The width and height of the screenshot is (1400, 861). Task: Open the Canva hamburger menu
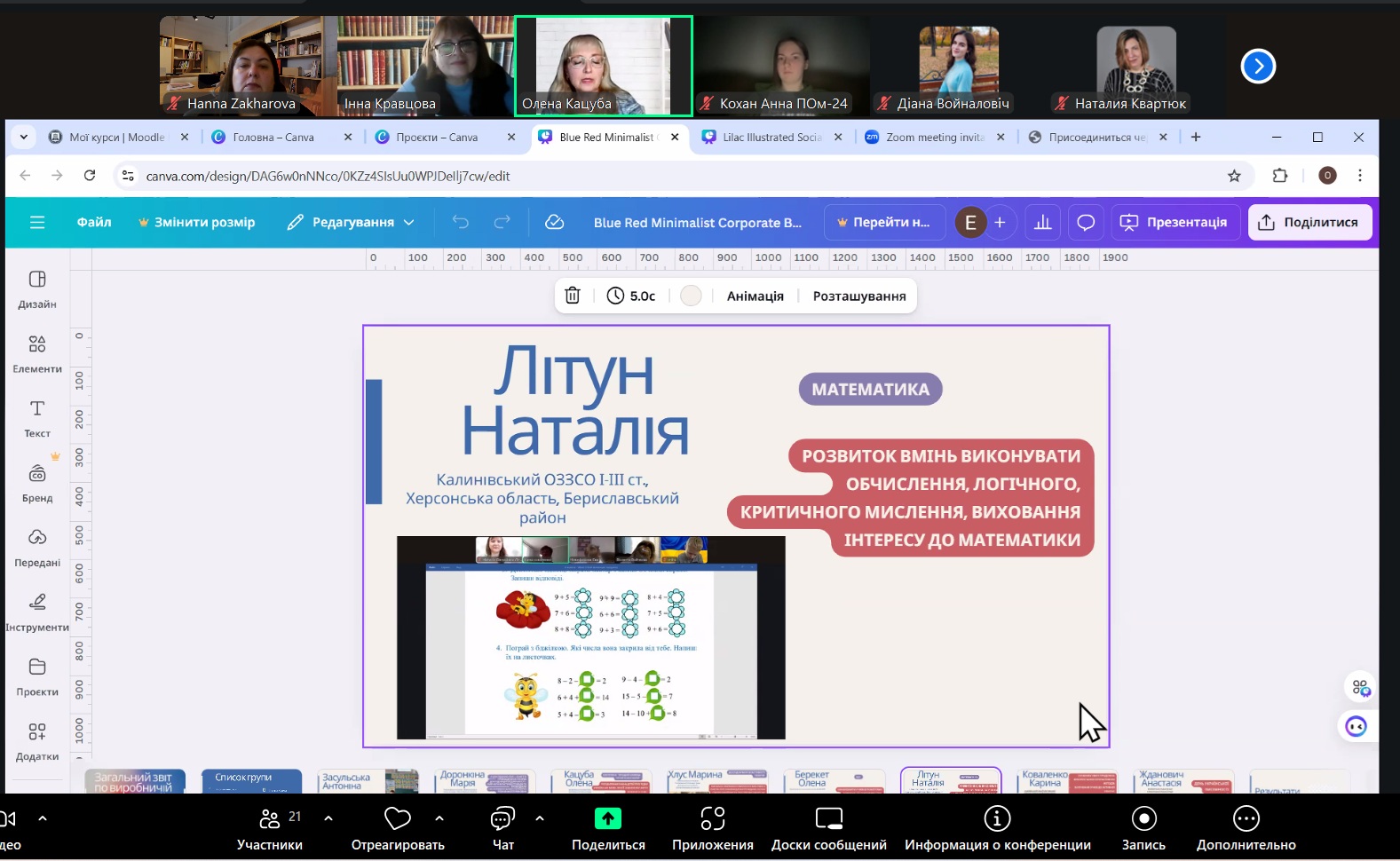coord(37,222)
